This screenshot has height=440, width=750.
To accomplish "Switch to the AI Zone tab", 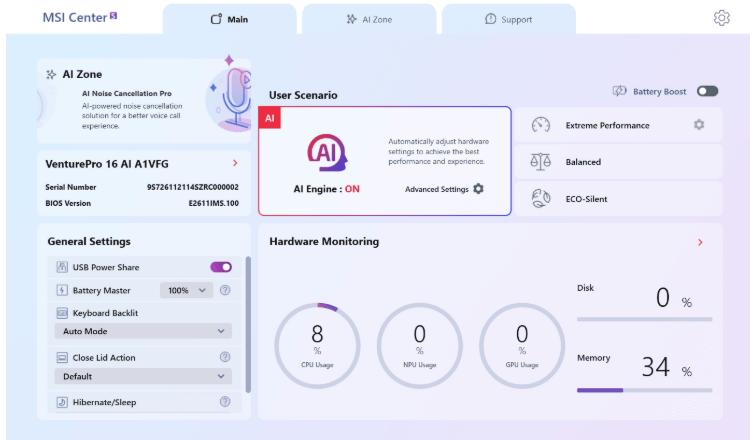I will (x=369, y=19).
